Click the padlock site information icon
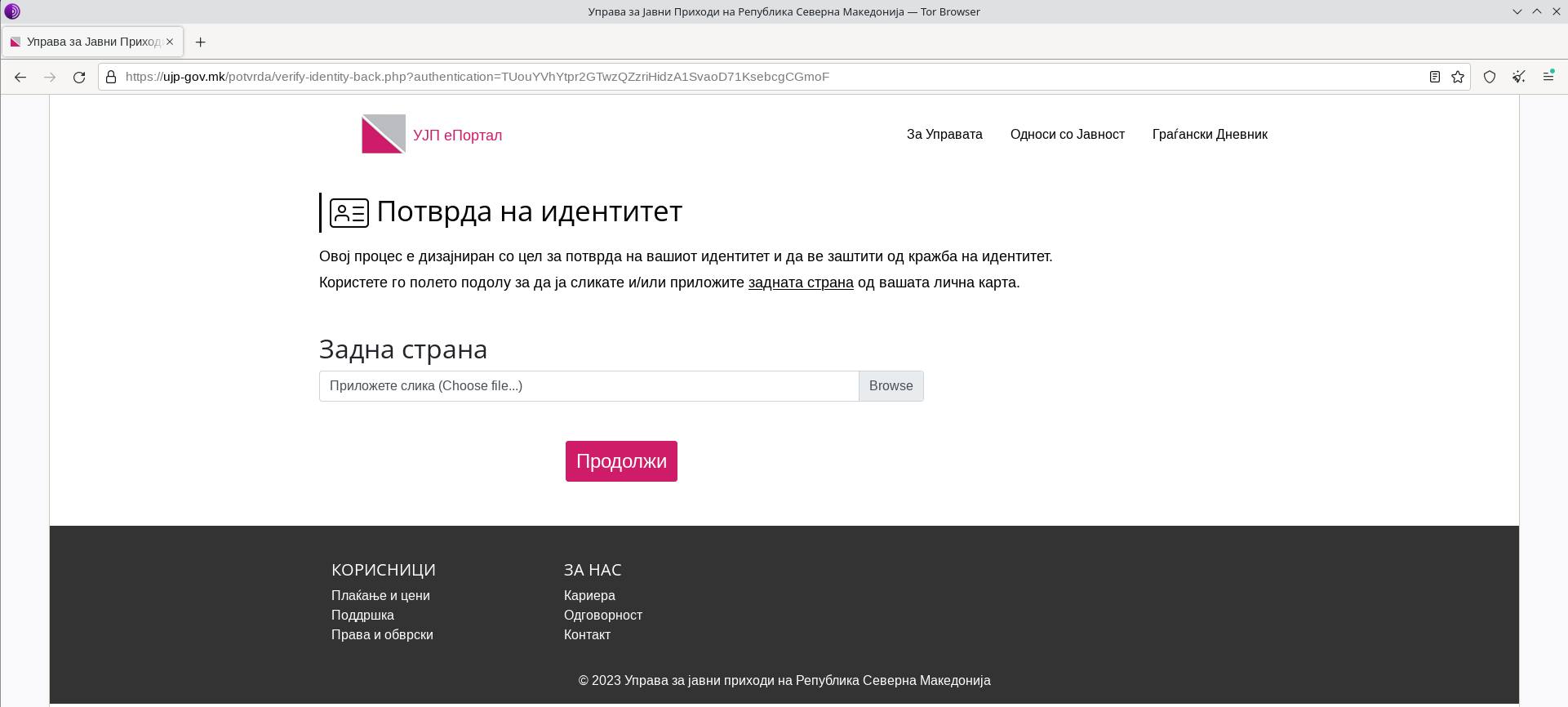 click(x=111, y=77)
